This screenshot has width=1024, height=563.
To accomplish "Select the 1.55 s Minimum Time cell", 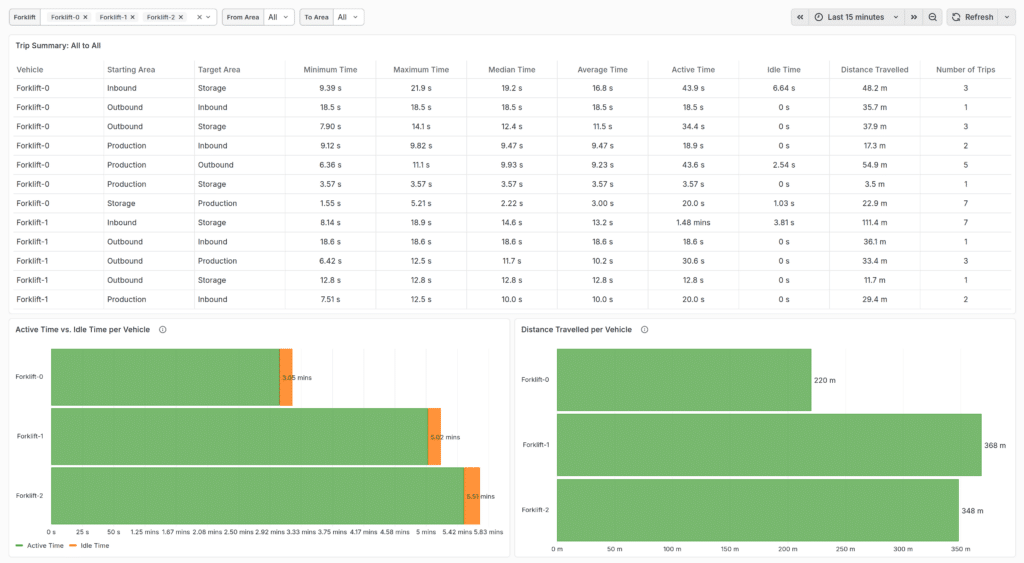I will click(x=330, y=204).
